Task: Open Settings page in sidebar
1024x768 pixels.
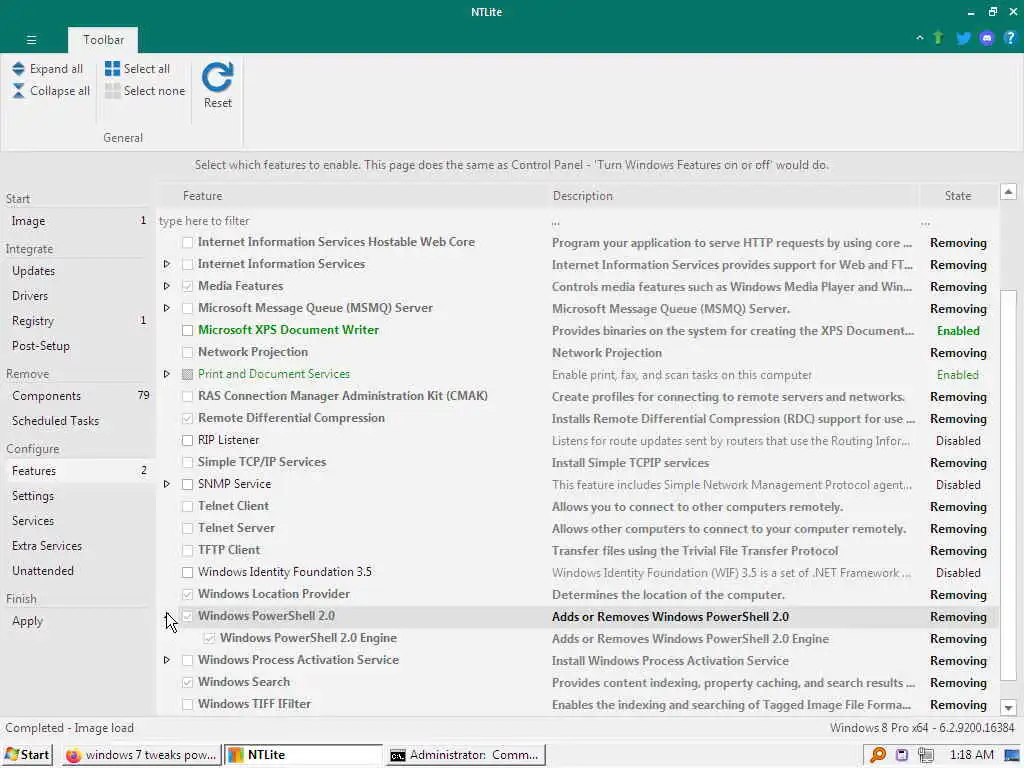Action: point(78,496)
